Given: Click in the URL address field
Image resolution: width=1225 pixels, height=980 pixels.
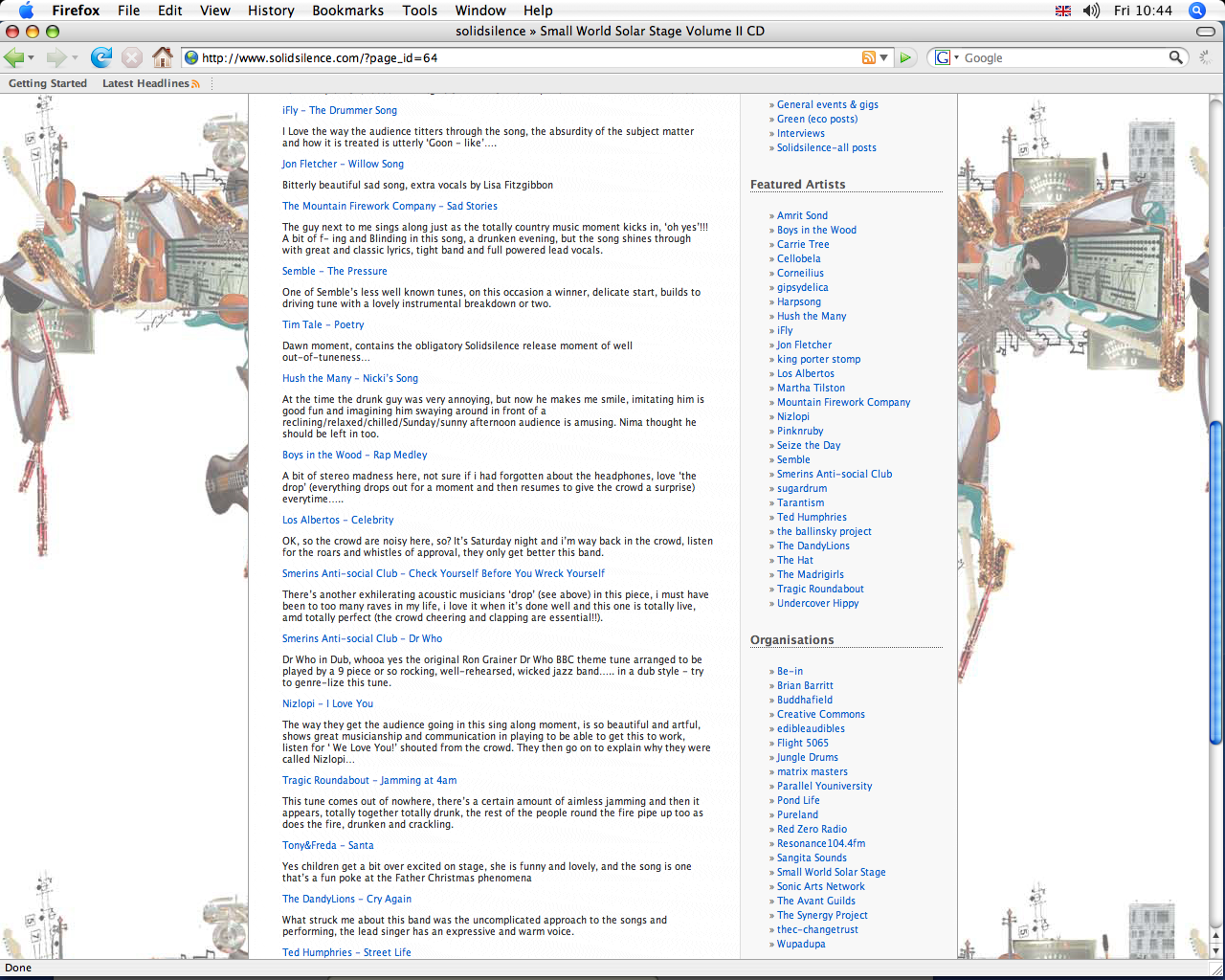Looking at the screenshot, I should 526,57.
